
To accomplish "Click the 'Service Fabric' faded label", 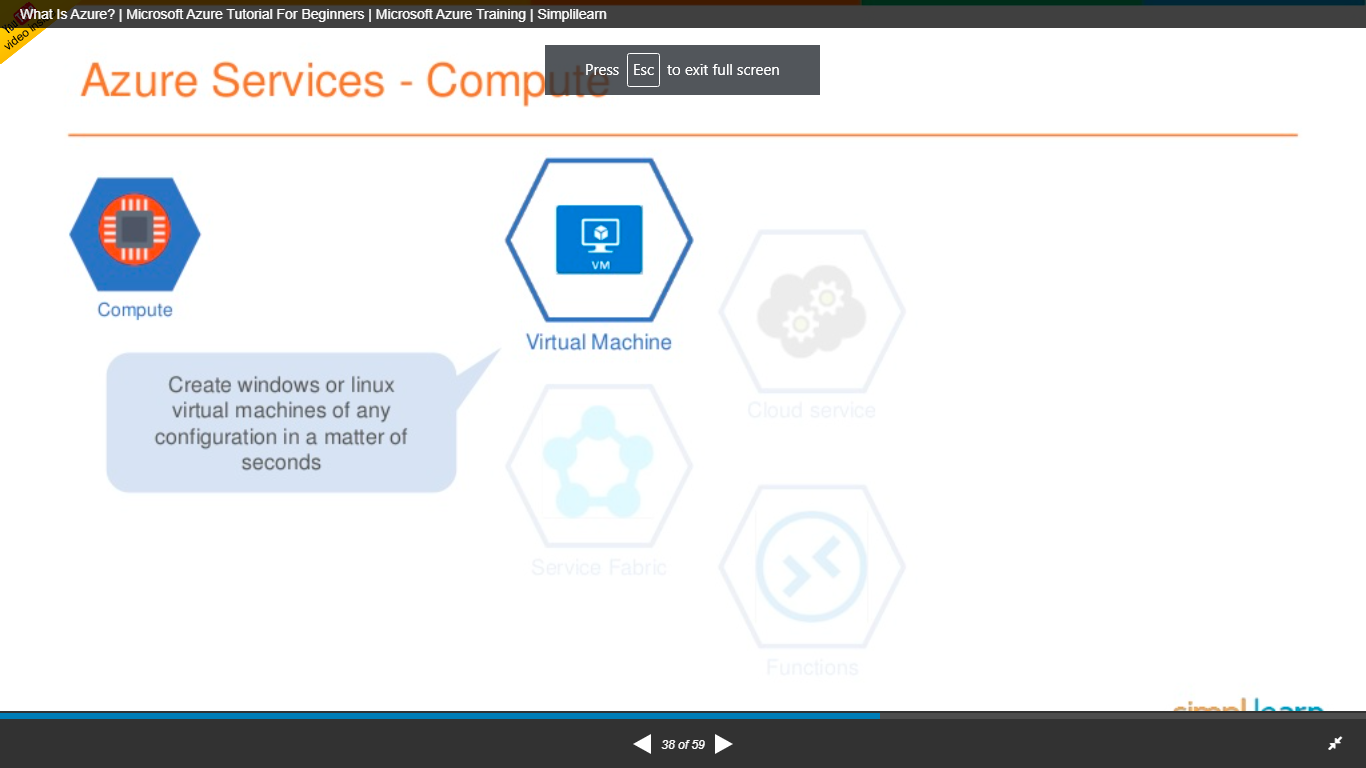I will pos(599,568).
